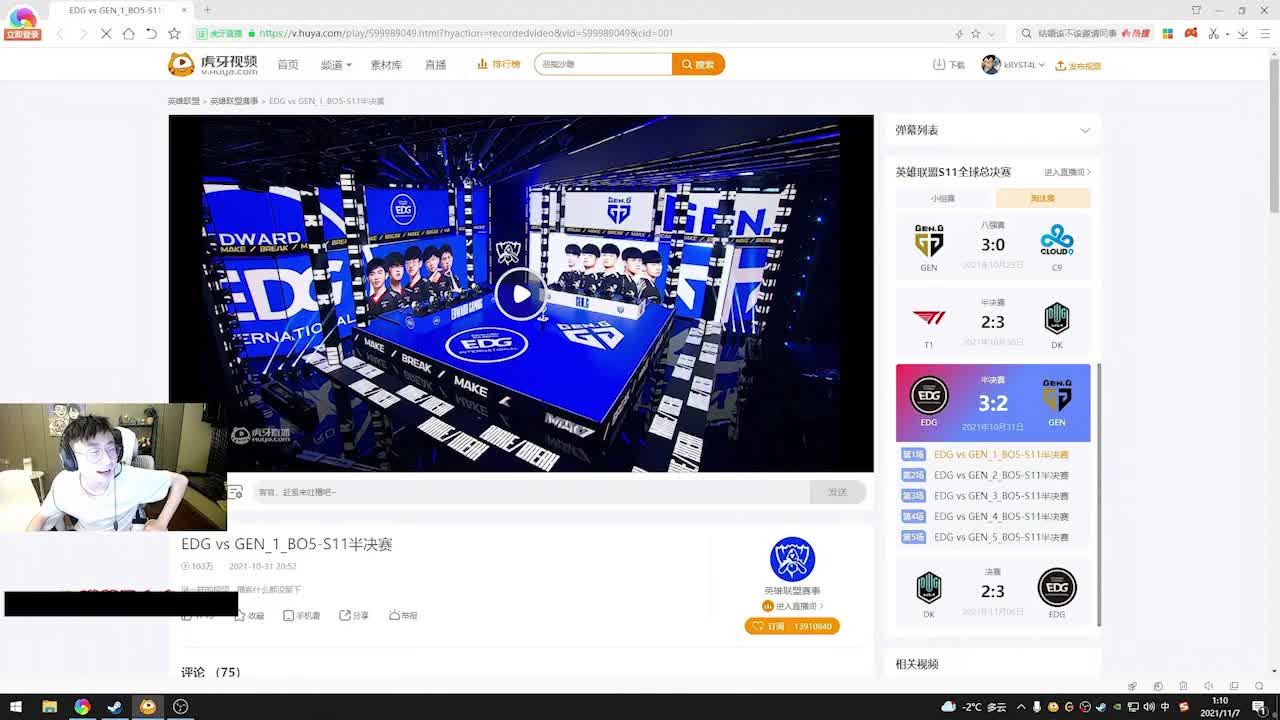
Task: Click the browser forward arrow
Action: coord(83,33)
